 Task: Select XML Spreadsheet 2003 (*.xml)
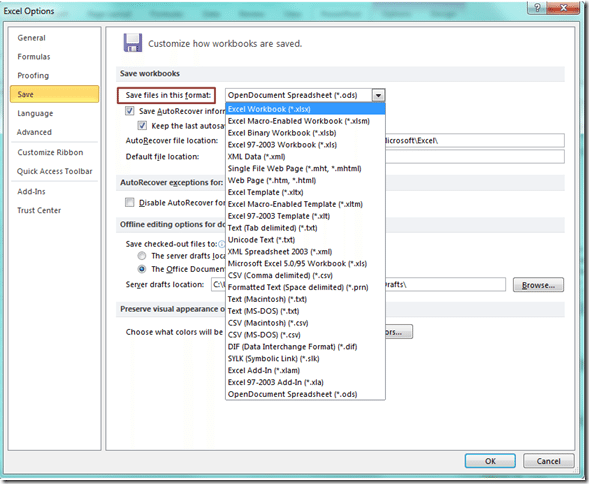pyautogui.click(x=305, y=252)
